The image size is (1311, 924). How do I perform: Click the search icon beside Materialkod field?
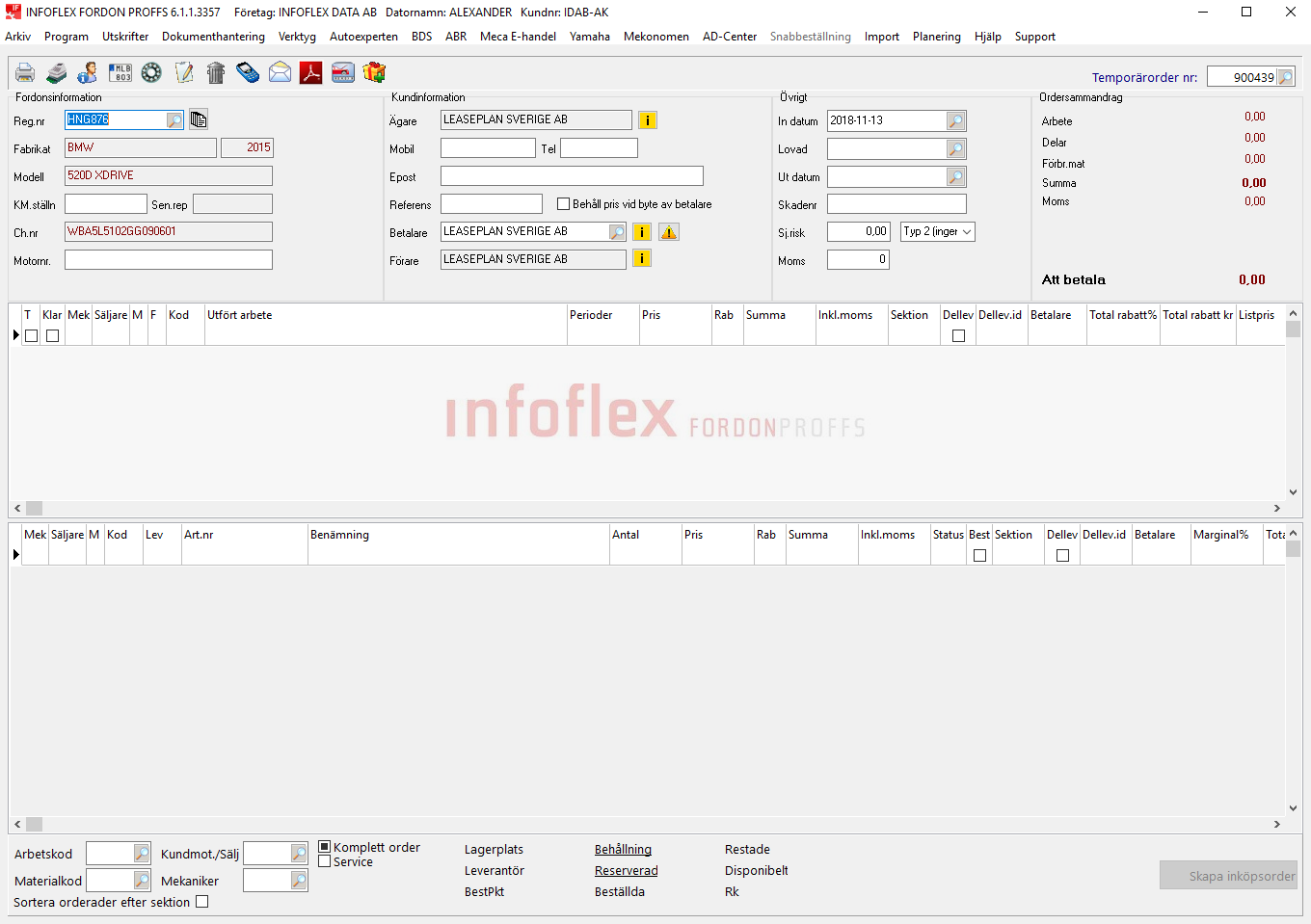pyautogui.click(x=142, y=881)
